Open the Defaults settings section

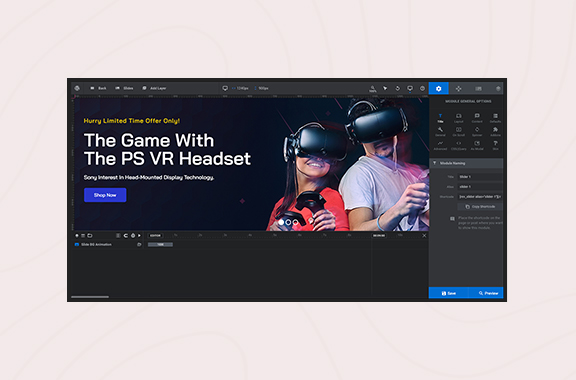(x=495, y=118)
